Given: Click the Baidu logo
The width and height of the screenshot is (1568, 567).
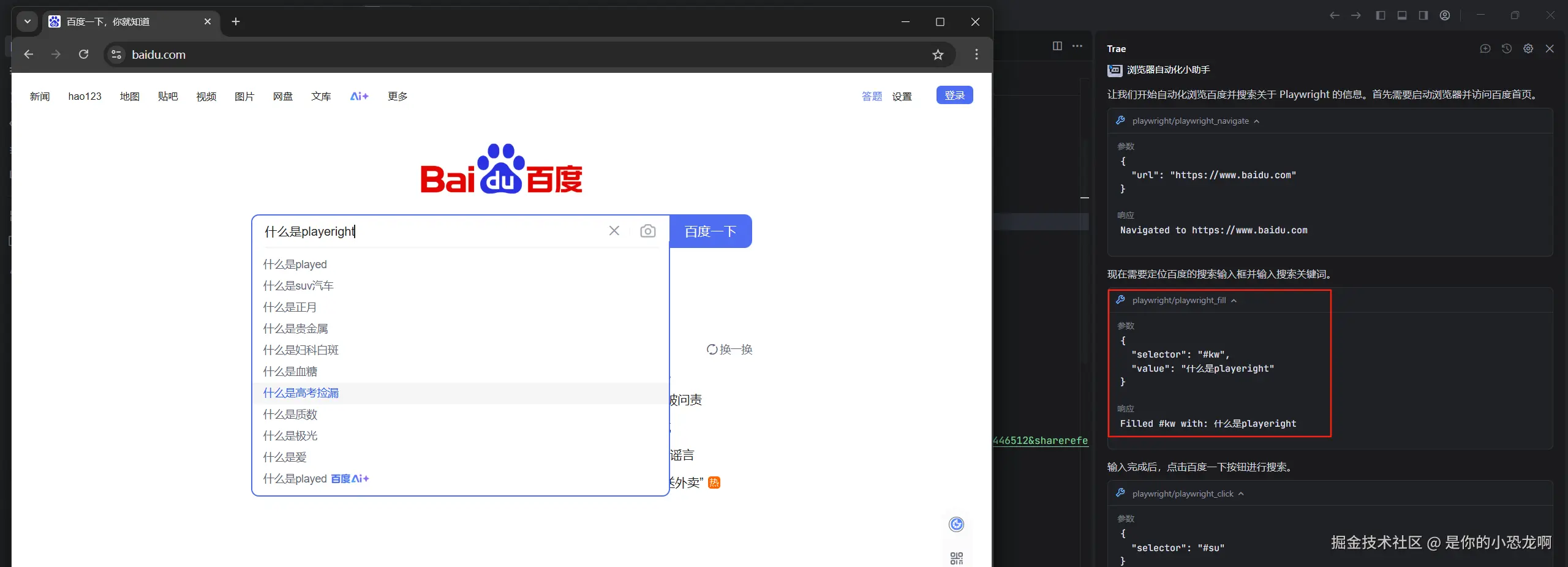Looking at the screenshot, I should pyautogui.click(x=502, y=169).
